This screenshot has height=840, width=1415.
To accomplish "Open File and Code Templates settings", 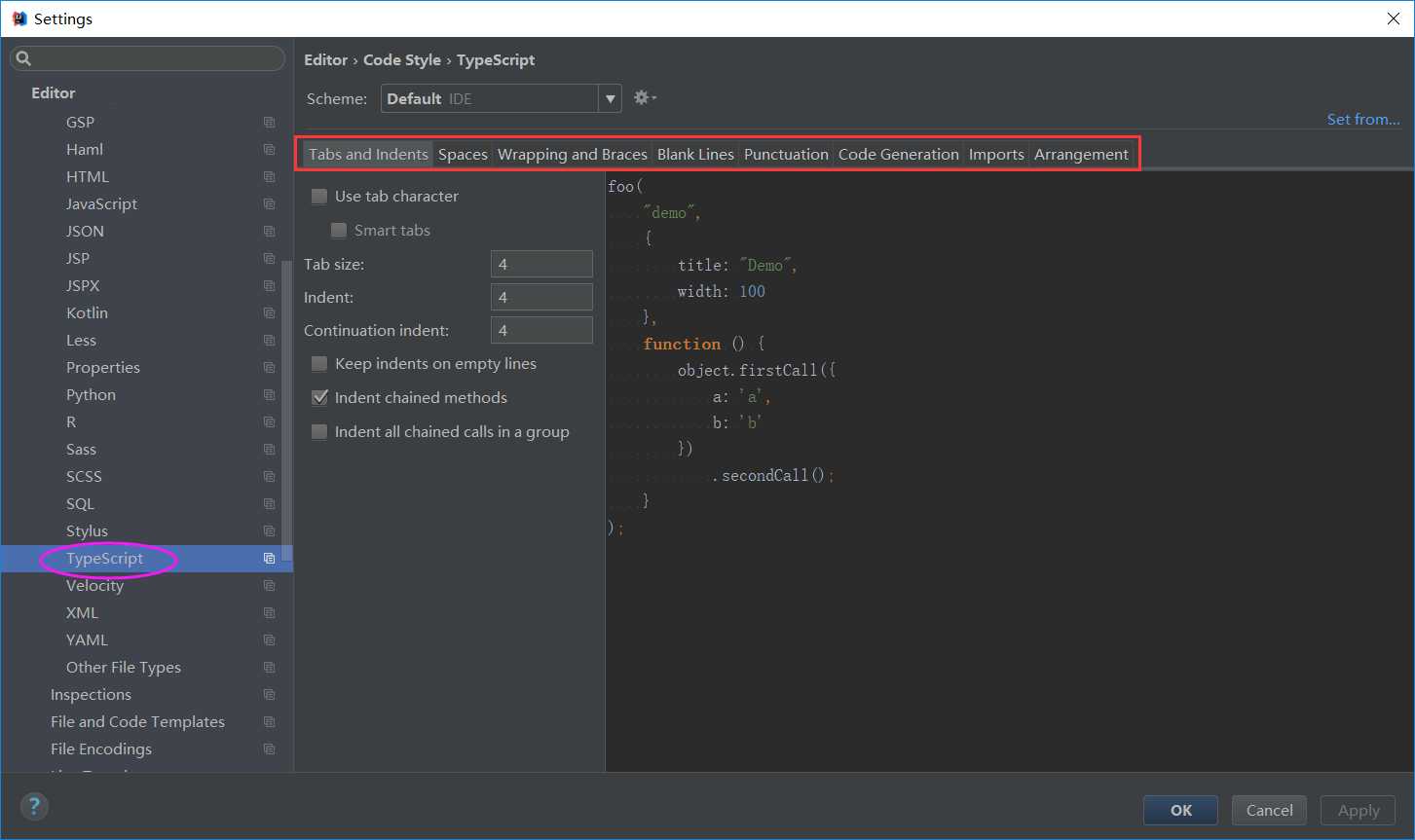I will 137,722.
